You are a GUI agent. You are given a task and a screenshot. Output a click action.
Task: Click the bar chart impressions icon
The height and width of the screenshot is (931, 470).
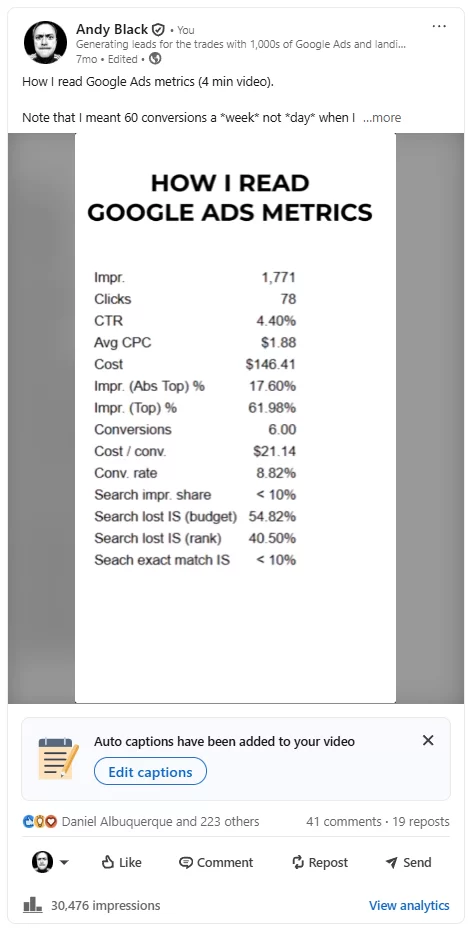(x=33, y=905)
